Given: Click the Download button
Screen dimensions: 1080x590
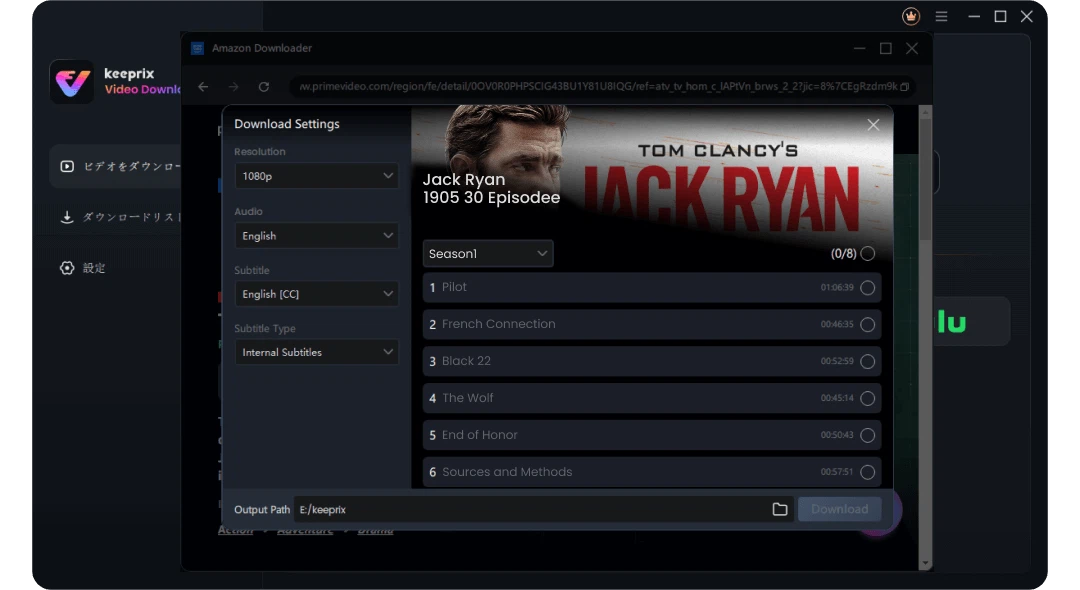Looking at the screenshot, I should 839,509.
